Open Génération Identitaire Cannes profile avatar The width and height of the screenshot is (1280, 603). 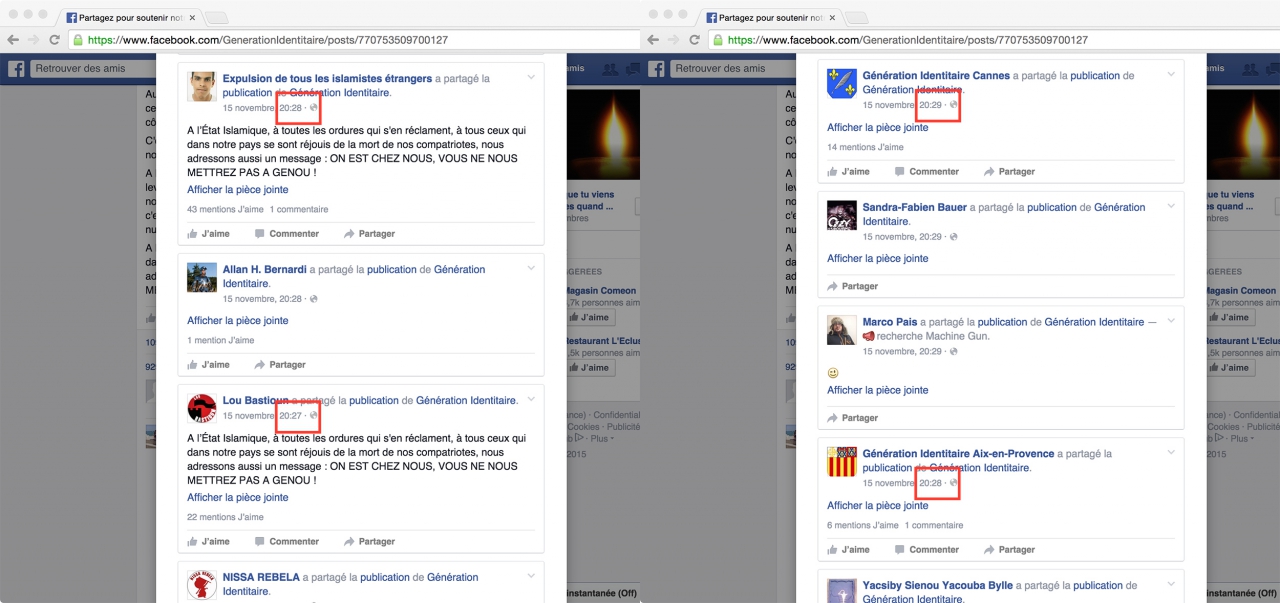(x=842, y=84)
